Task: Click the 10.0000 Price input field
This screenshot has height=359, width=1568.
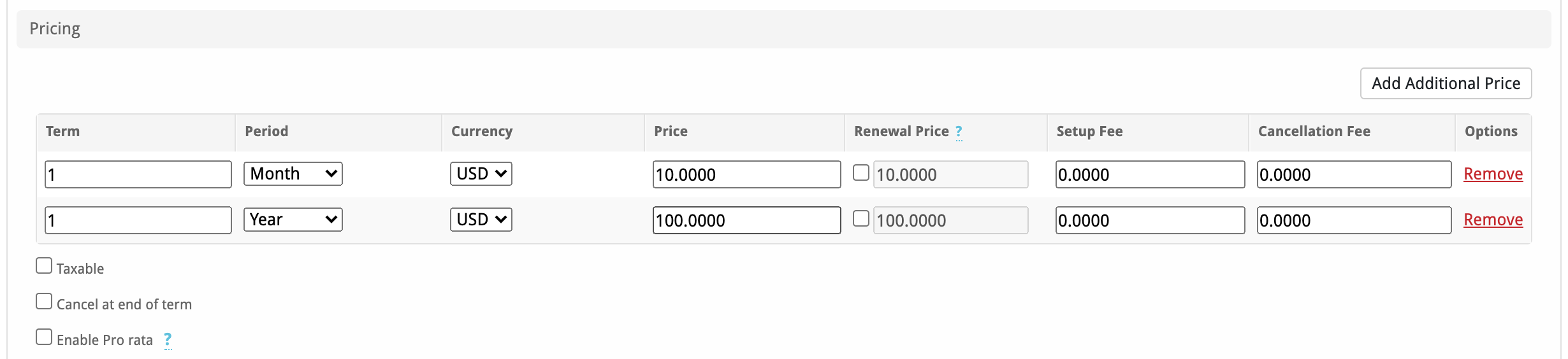Action: coord(746,174)
